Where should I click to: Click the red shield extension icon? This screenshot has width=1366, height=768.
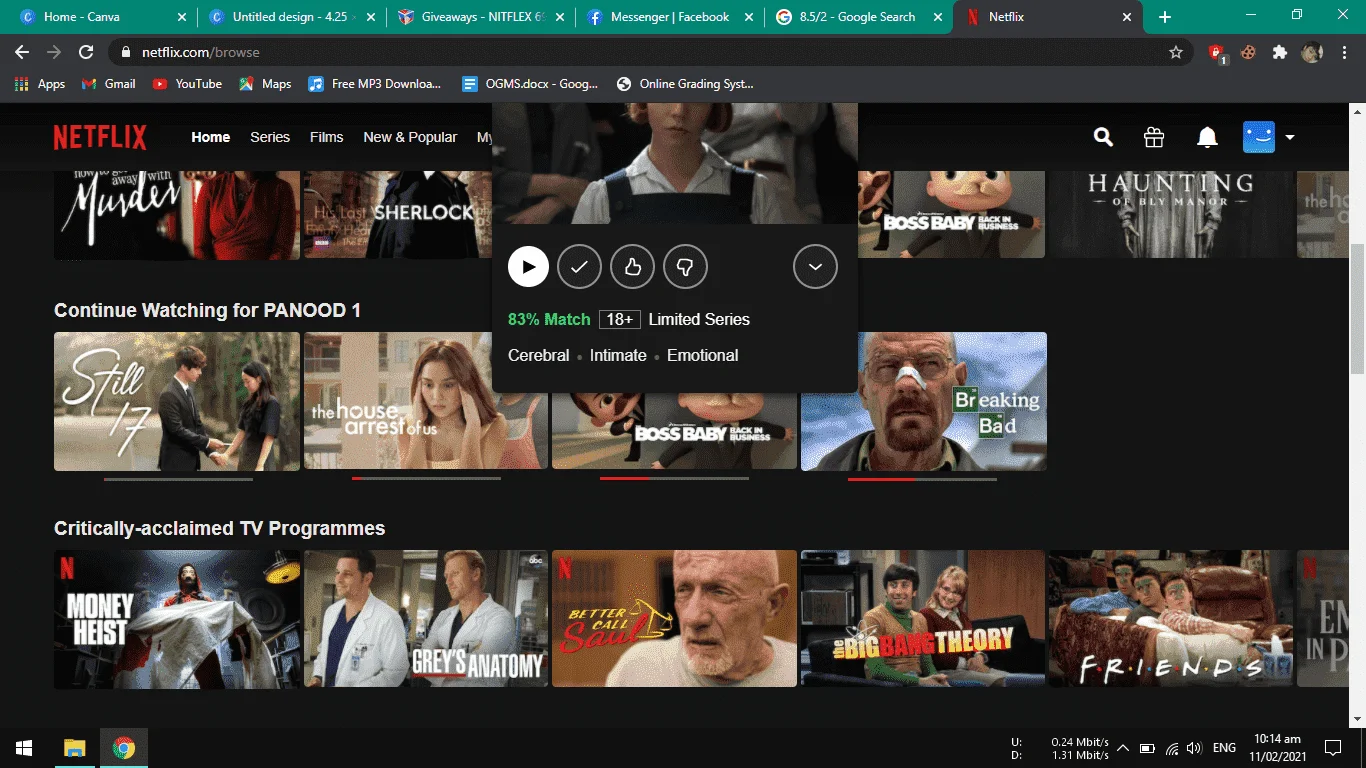[x=1217, y=53]
